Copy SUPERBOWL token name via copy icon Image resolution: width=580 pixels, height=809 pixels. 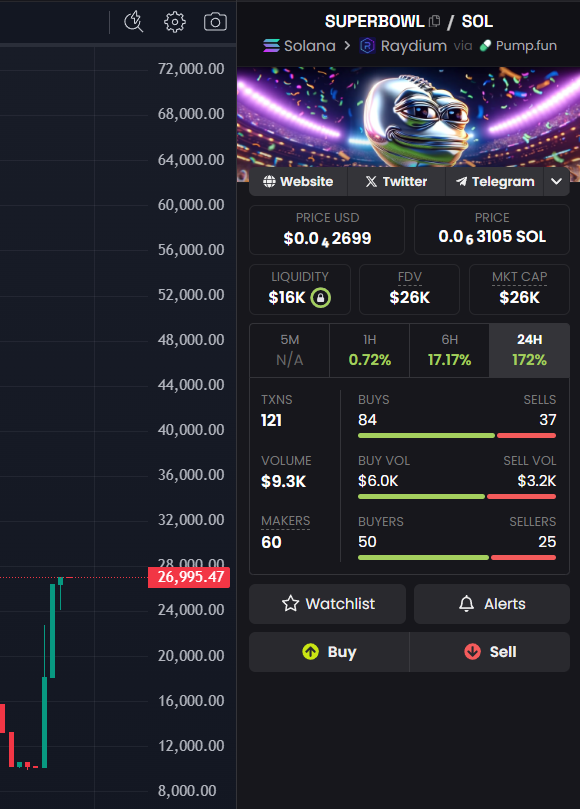434,21
